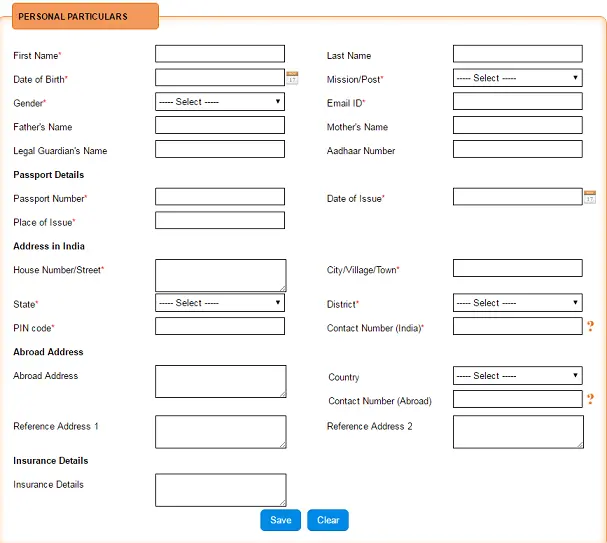Click the 'Address in India' section heading

[49, 246]
